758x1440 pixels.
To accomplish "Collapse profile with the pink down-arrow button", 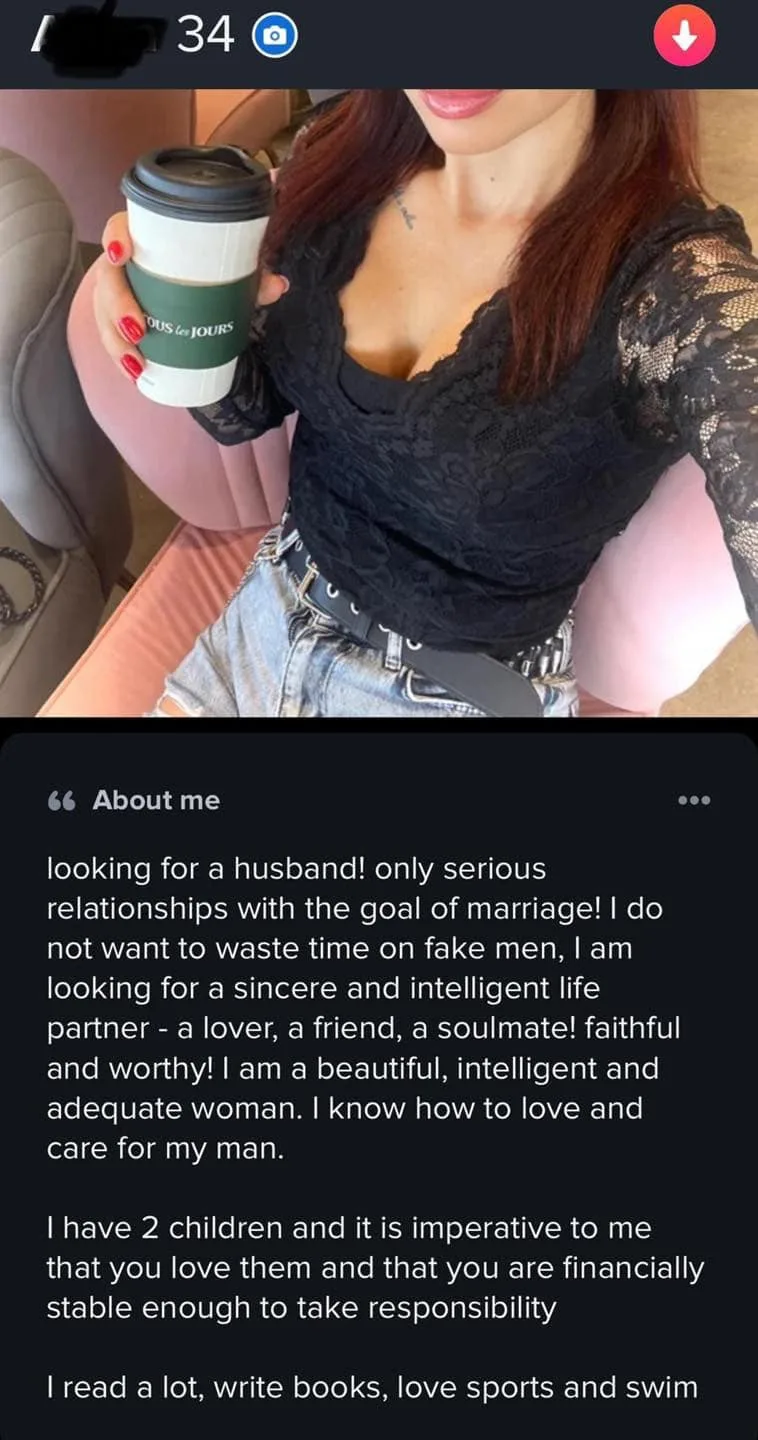I will pyautogui.click(x=684, y=37).
